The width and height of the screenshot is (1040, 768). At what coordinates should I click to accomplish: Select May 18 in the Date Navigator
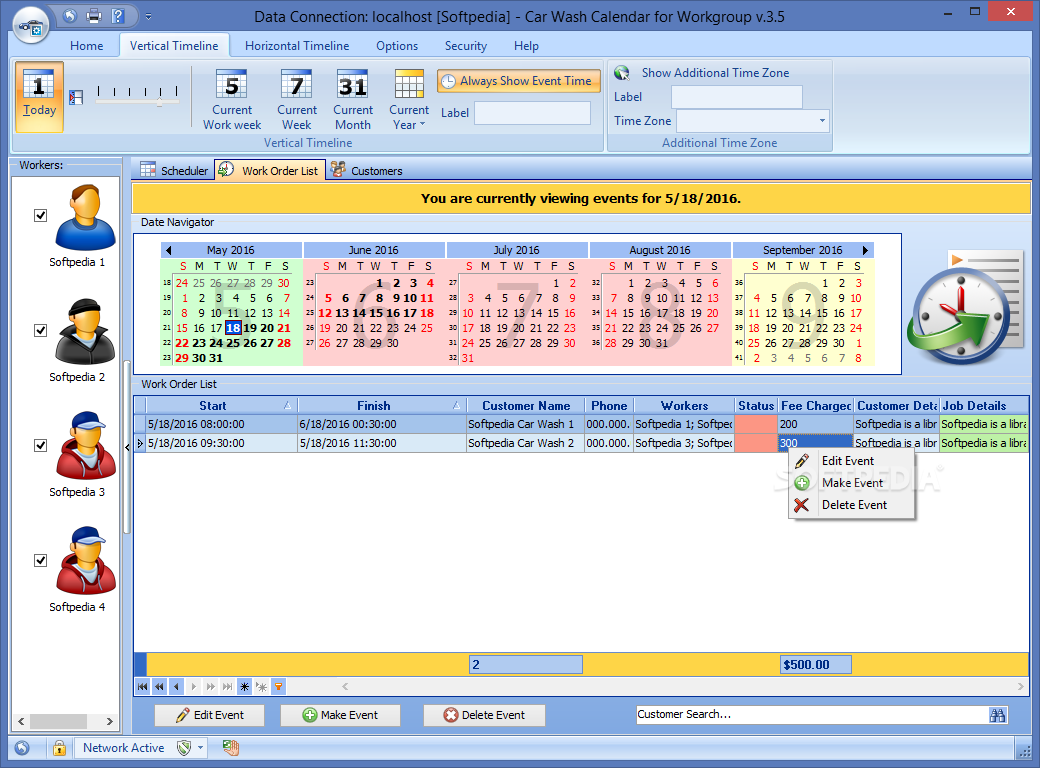tap(233, 328)
